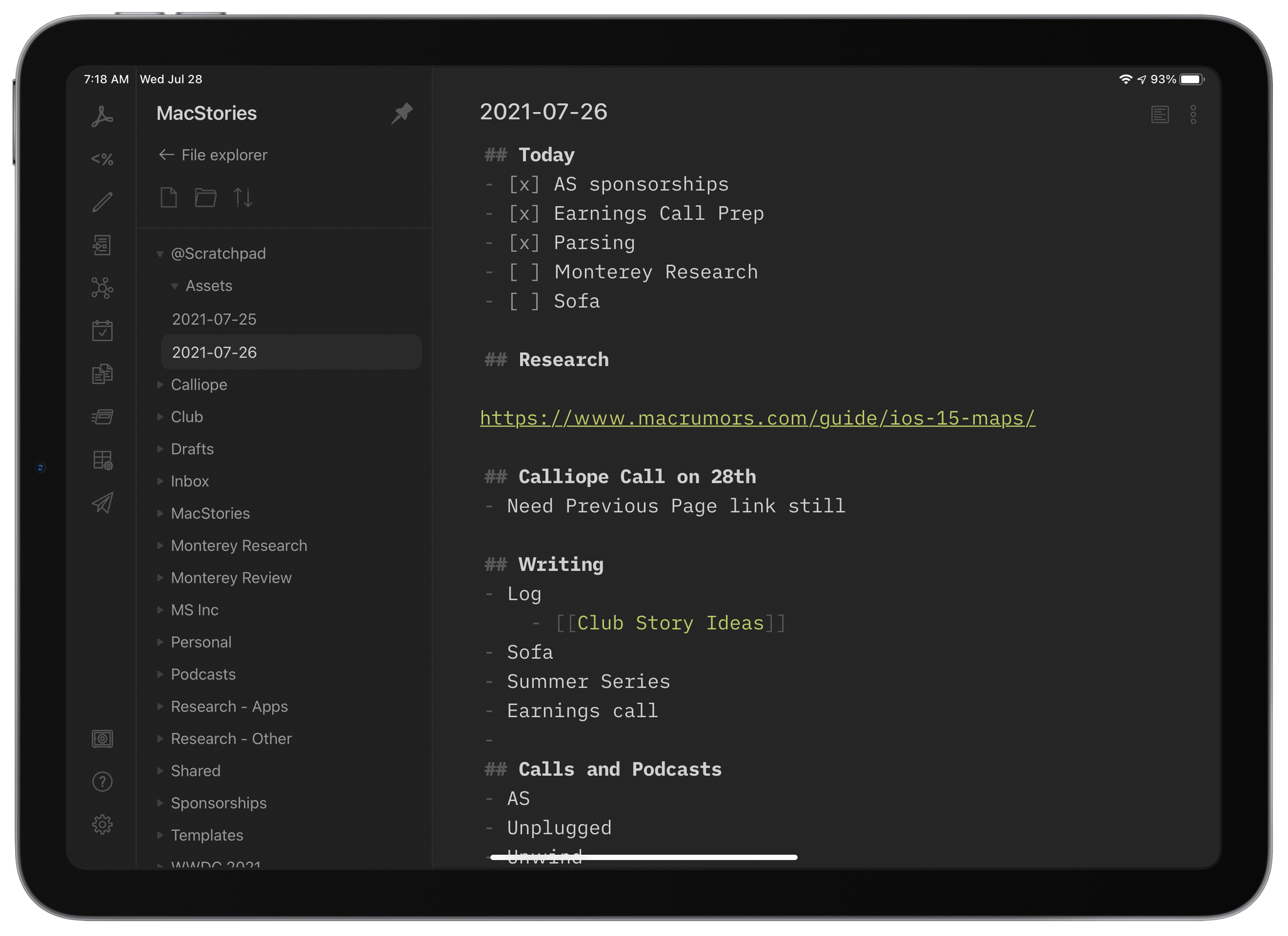Viewport: 1288px width, 936px height.
Task: Create a new note with page icon
Action: tap(169, 197)
